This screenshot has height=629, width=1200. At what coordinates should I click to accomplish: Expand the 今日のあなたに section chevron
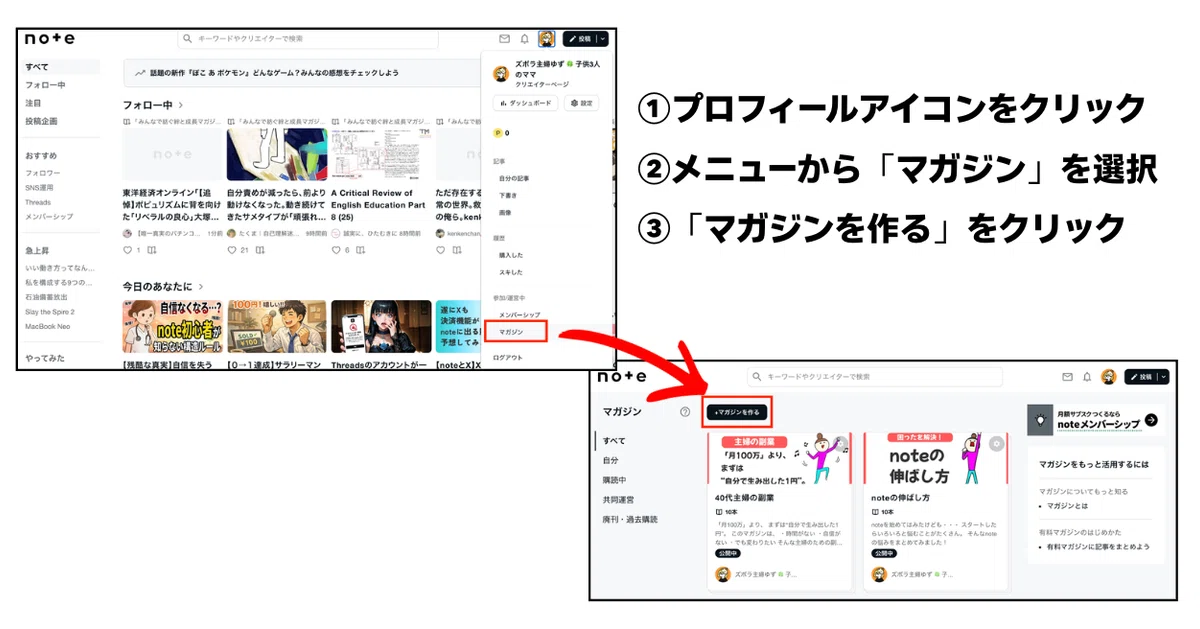[201, 286]
